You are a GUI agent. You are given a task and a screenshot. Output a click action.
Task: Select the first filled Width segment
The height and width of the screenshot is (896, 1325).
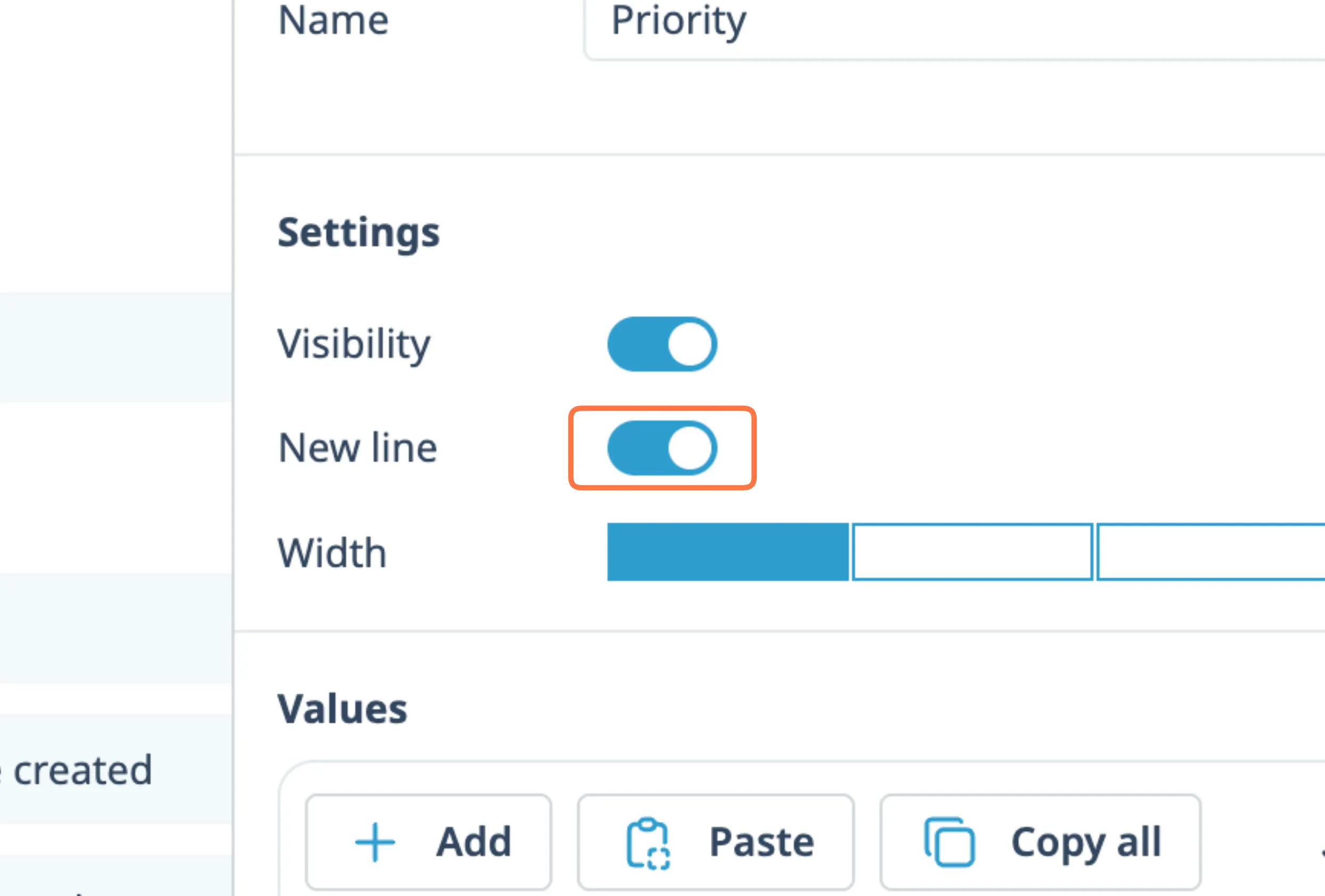727,552
